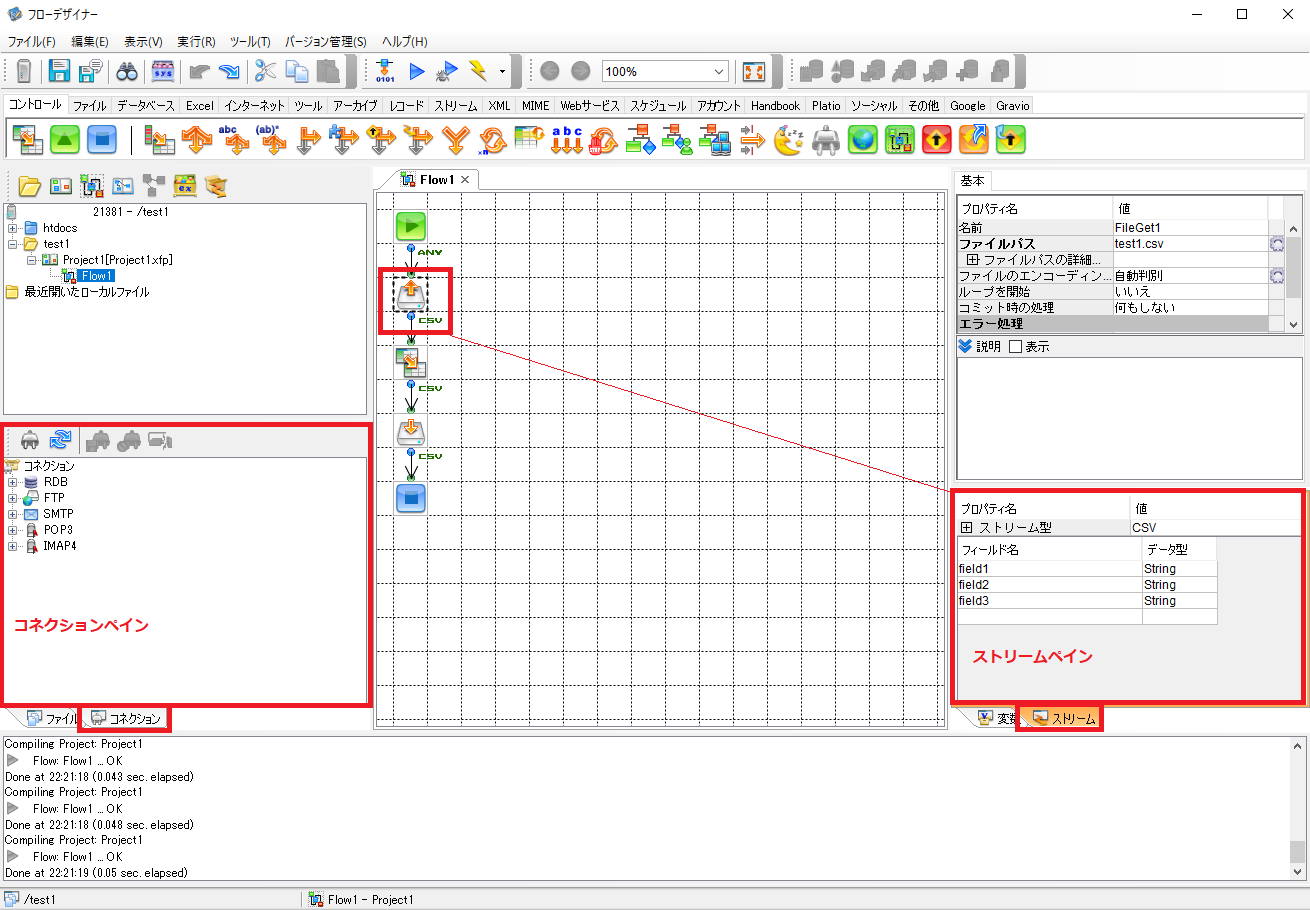Select the blue End component in palette
The width and height of the screenshot is (1310, 910).
click(101, 139)
